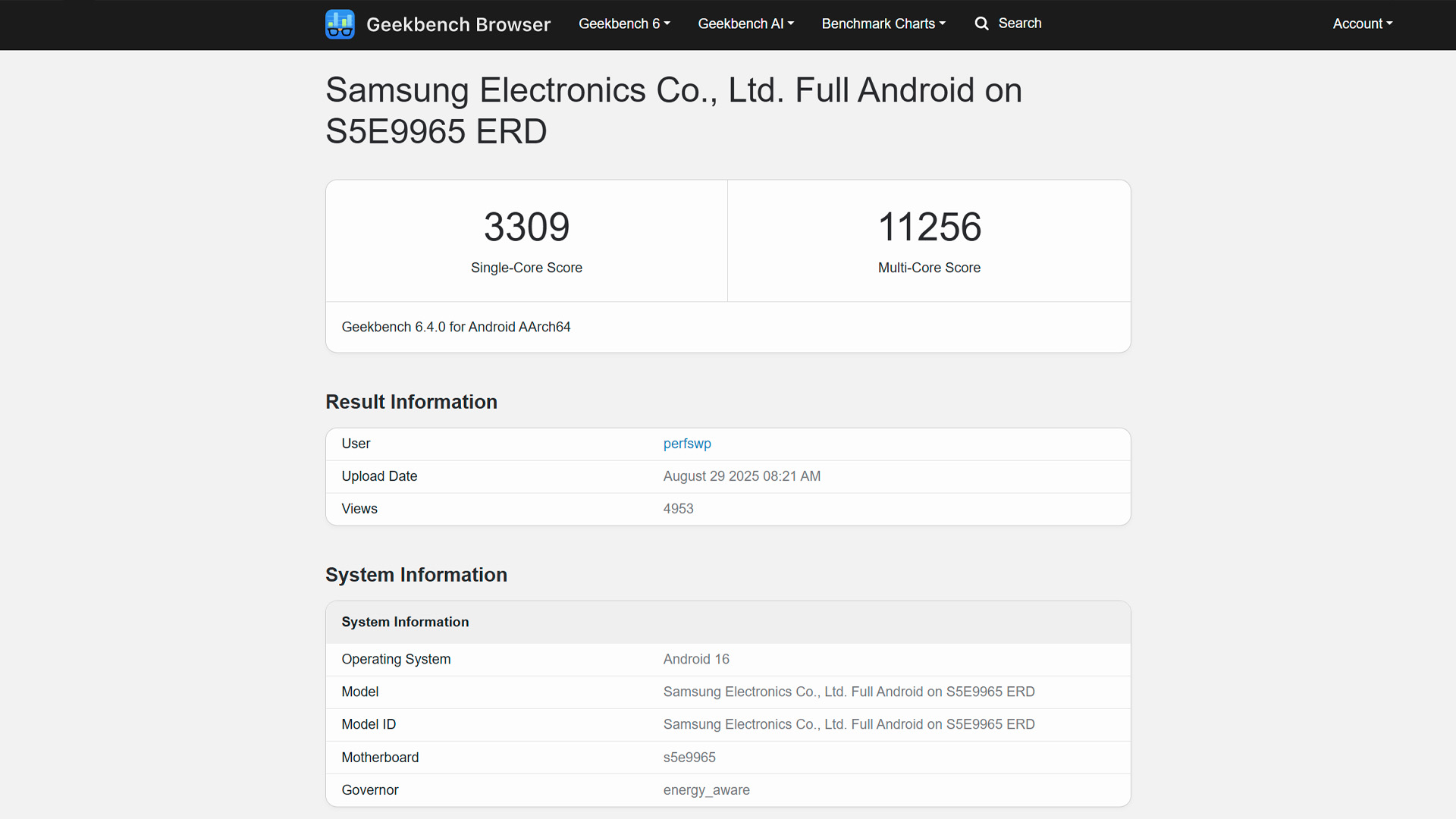The height and width of the screenshot is (819, 1456).
Task: Click the Android 16 operating system value
Action: pyautogui.click(x=696, y=659)
